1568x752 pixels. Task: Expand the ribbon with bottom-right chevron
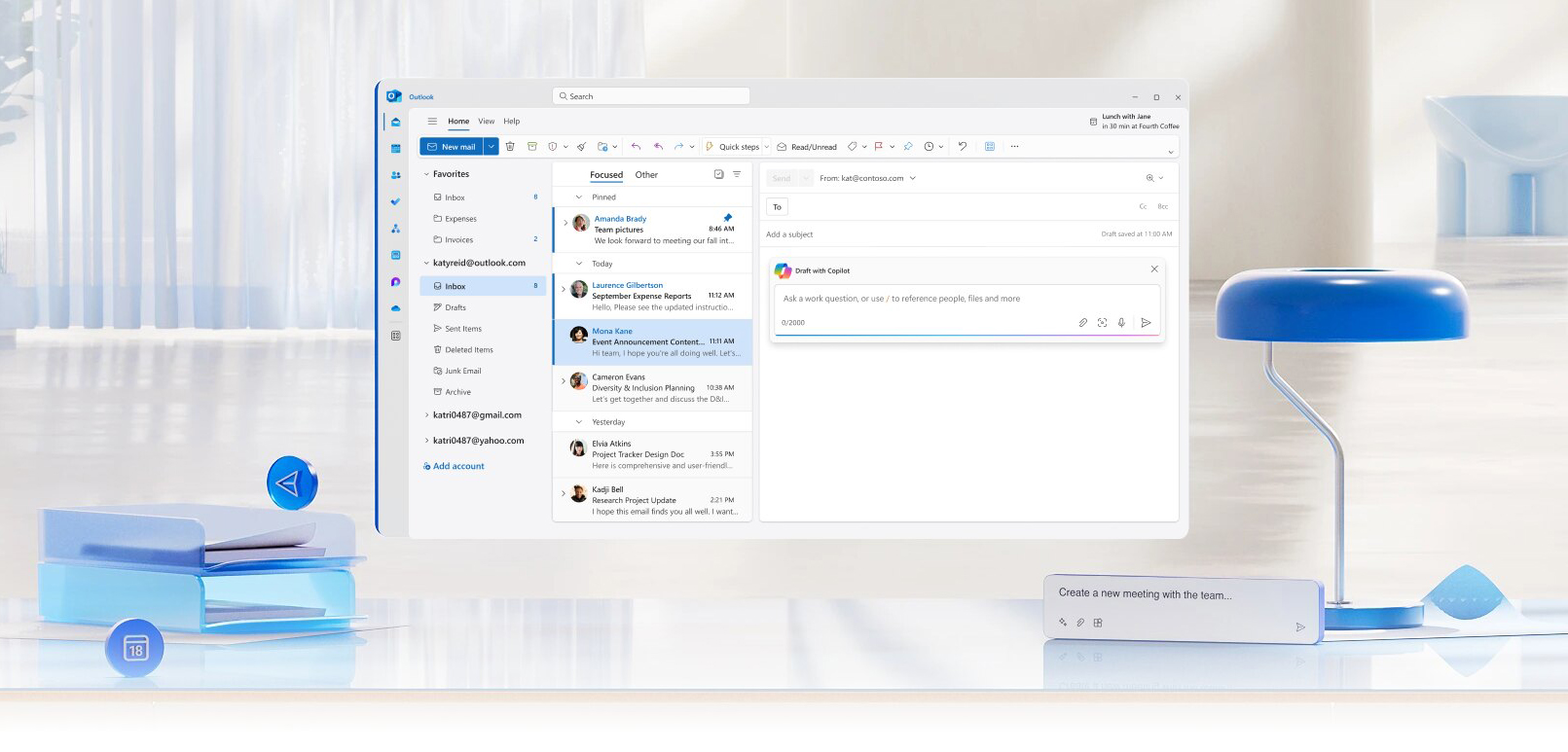tap(1171, 153)
